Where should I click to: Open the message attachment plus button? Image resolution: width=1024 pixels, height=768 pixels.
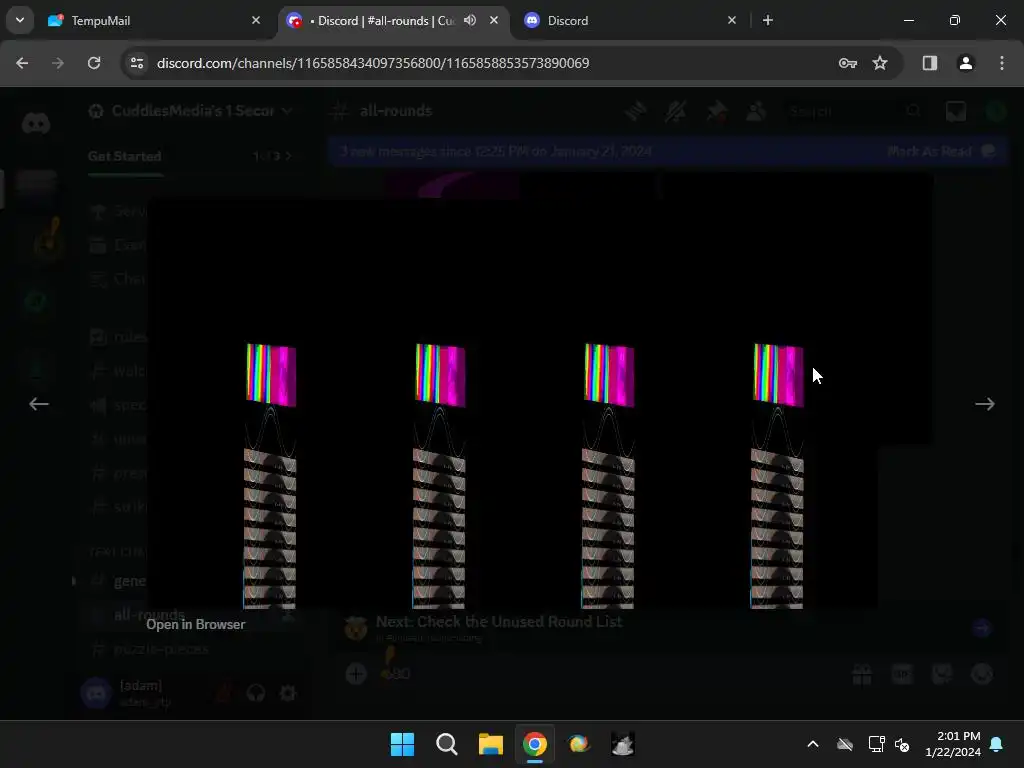[356, 673]
